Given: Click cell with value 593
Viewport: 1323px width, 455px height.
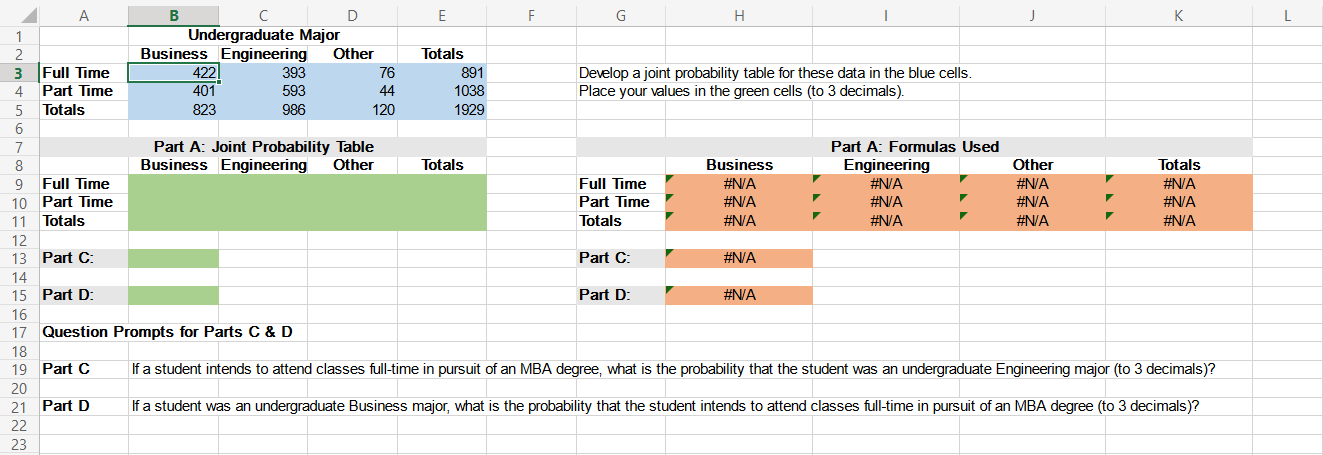Looking at the screenshot, I should click(263, 91).
